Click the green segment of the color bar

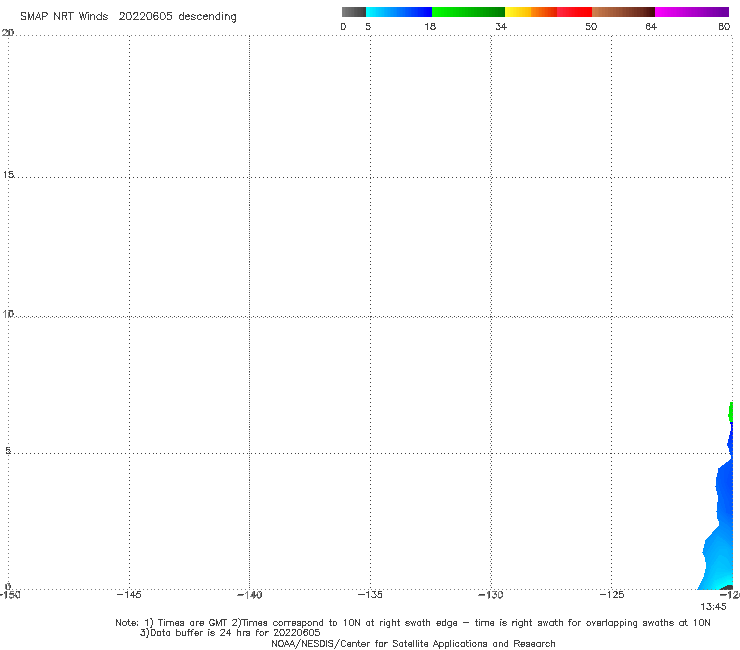468,12
